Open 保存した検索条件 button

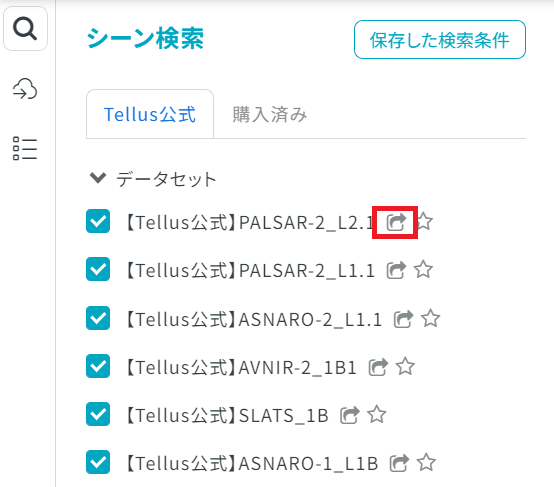[440, 40]
